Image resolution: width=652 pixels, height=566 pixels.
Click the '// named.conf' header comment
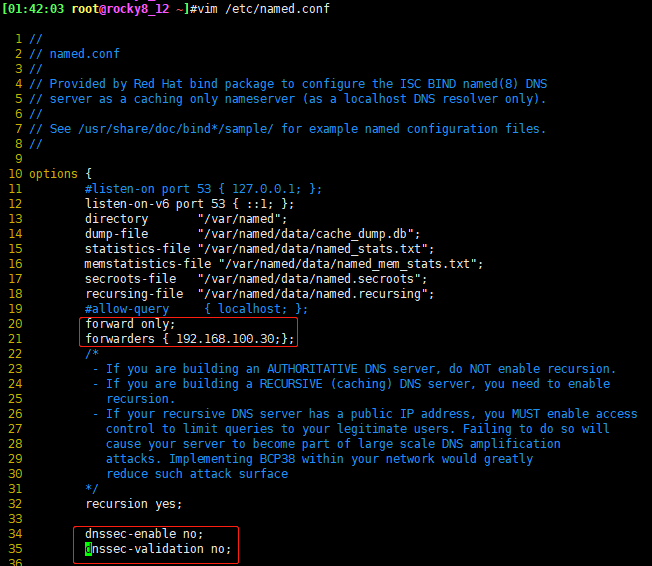click(x=74, y=54)
